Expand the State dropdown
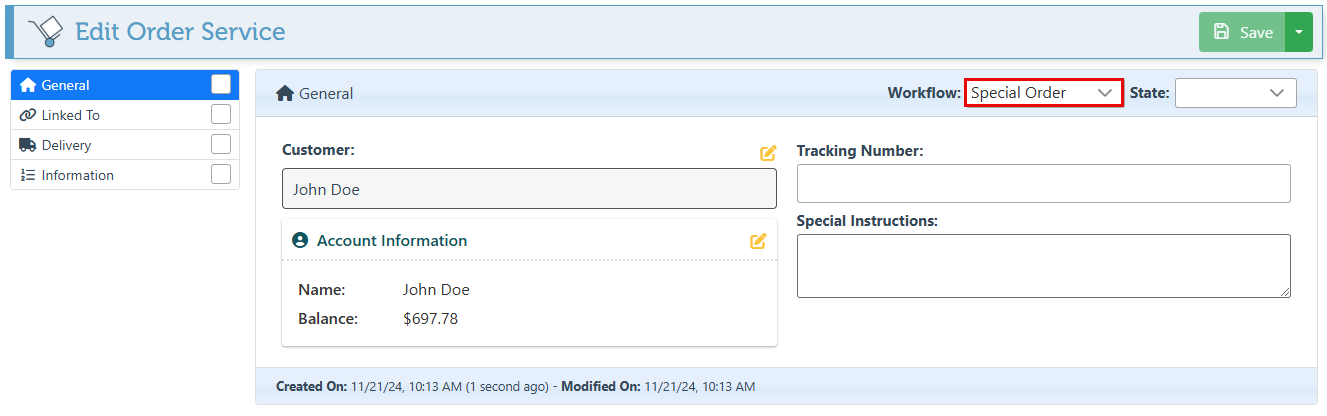 click(x=1235, y=93)
